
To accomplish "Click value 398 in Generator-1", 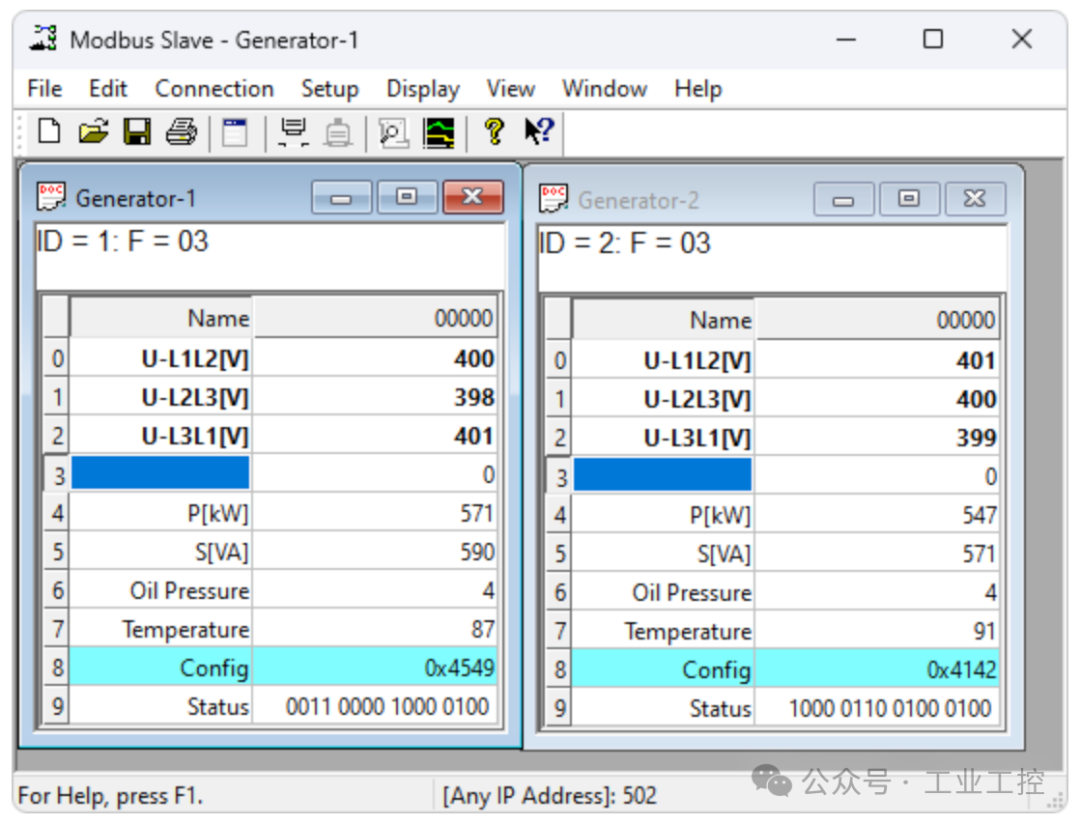I will 474,397.
